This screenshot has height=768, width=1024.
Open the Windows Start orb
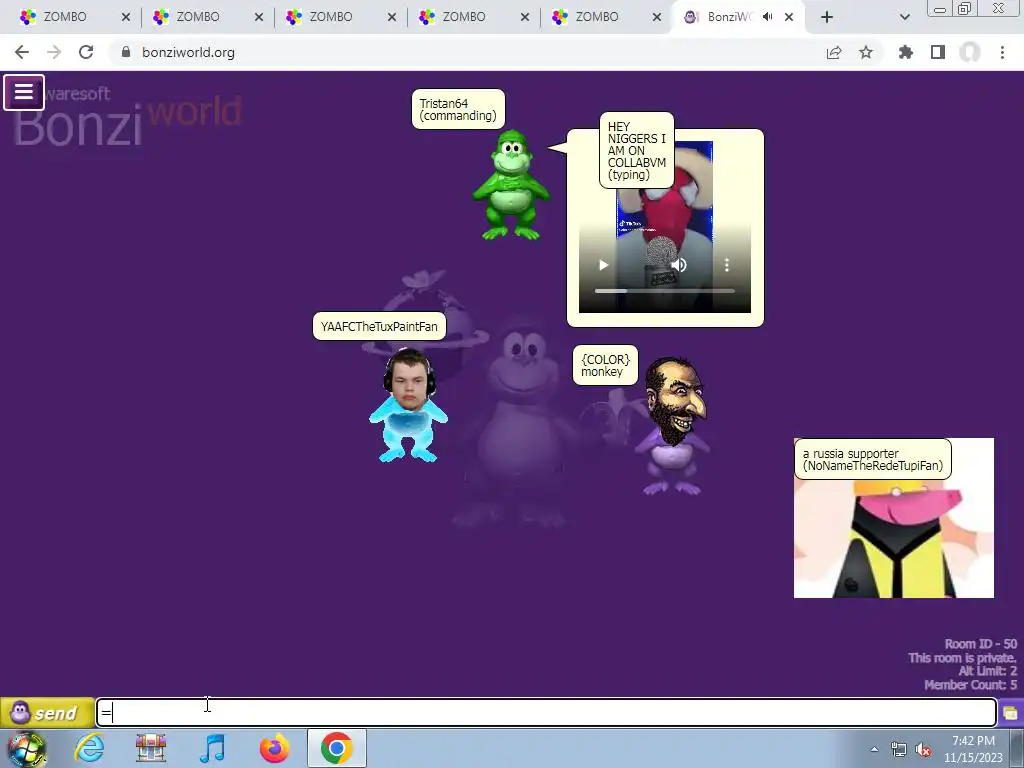(27, 748)
